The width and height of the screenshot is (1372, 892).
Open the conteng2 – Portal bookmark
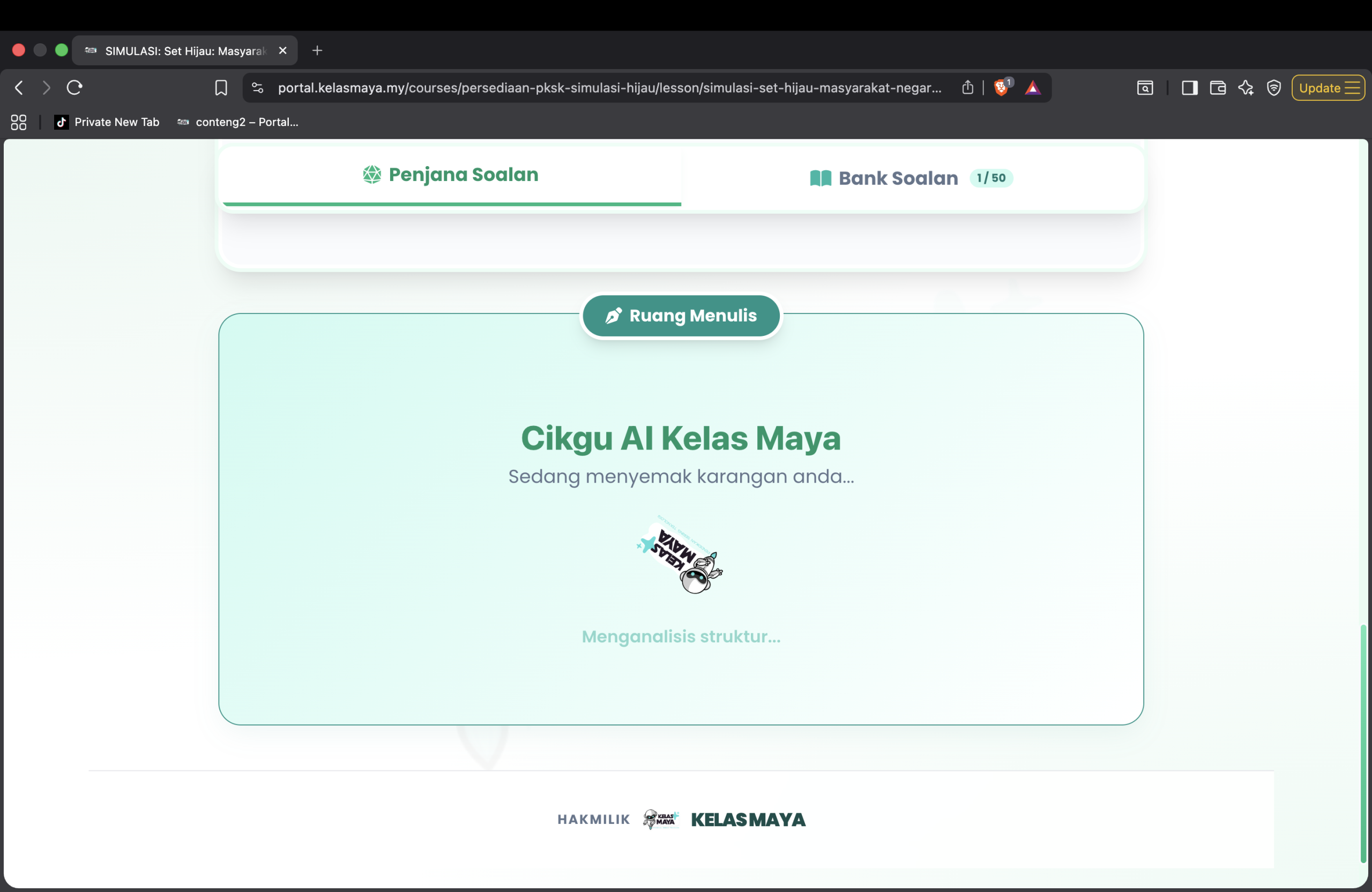pyautogui.click(x=237, y=122)
